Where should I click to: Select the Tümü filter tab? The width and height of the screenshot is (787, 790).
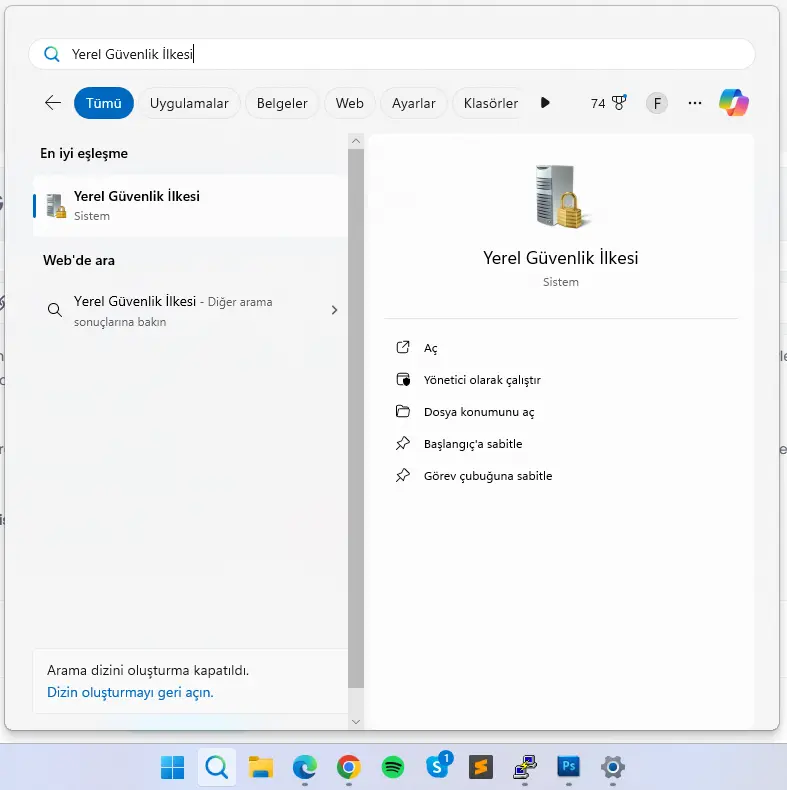click(x=104, y=103)
